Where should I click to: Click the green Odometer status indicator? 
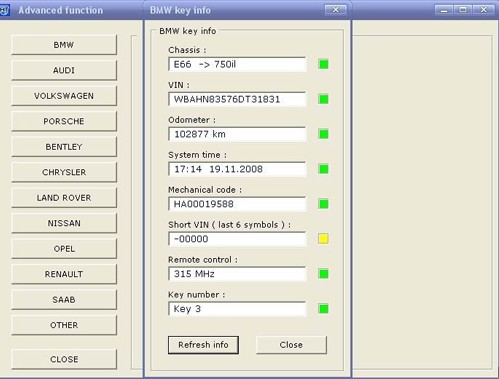[323, 134]
